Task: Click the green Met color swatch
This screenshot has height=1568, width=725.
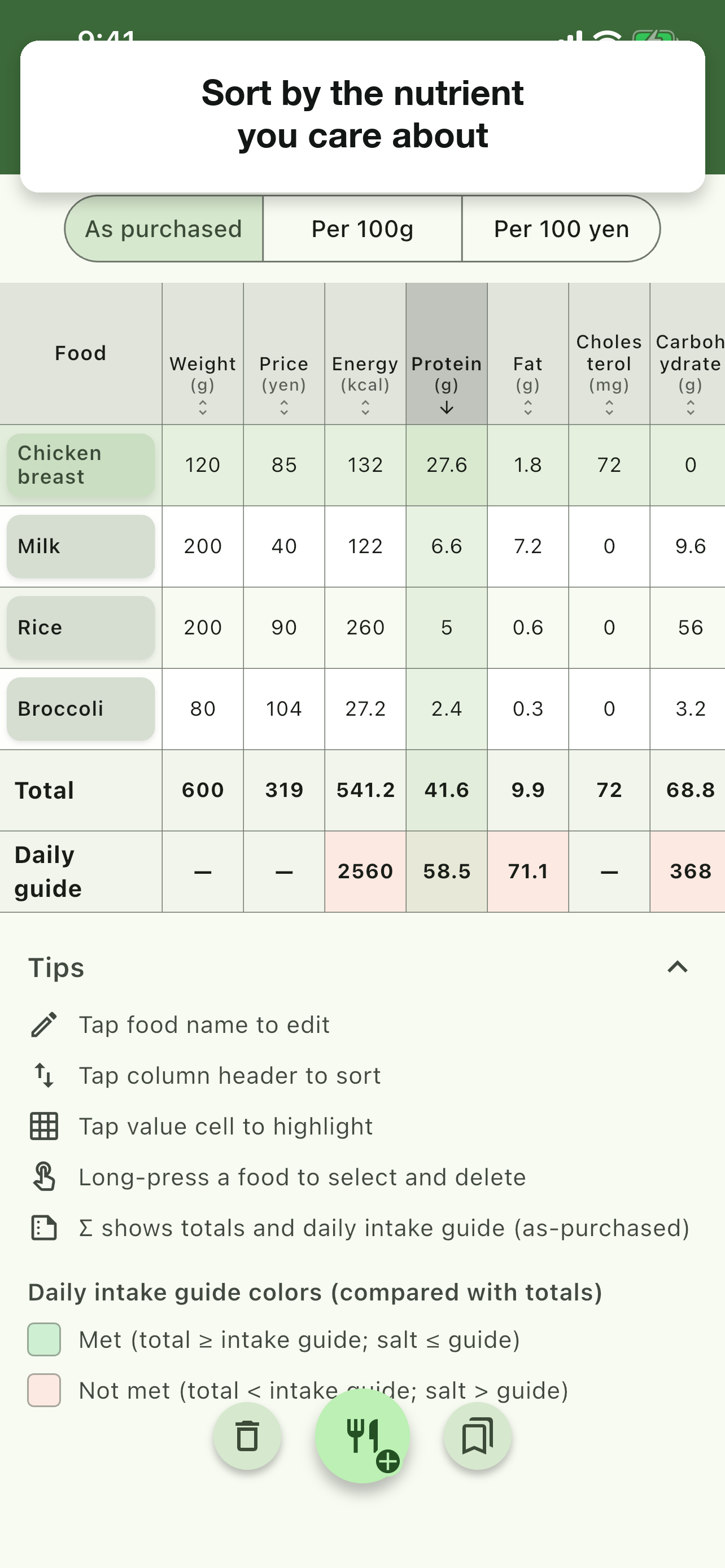Action: pos(44,1339)
